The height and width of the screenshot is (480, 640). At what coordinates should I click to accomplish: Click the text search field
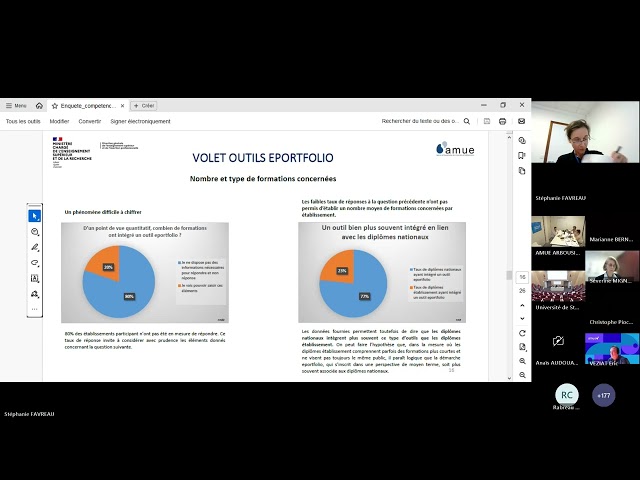point(420,121)
